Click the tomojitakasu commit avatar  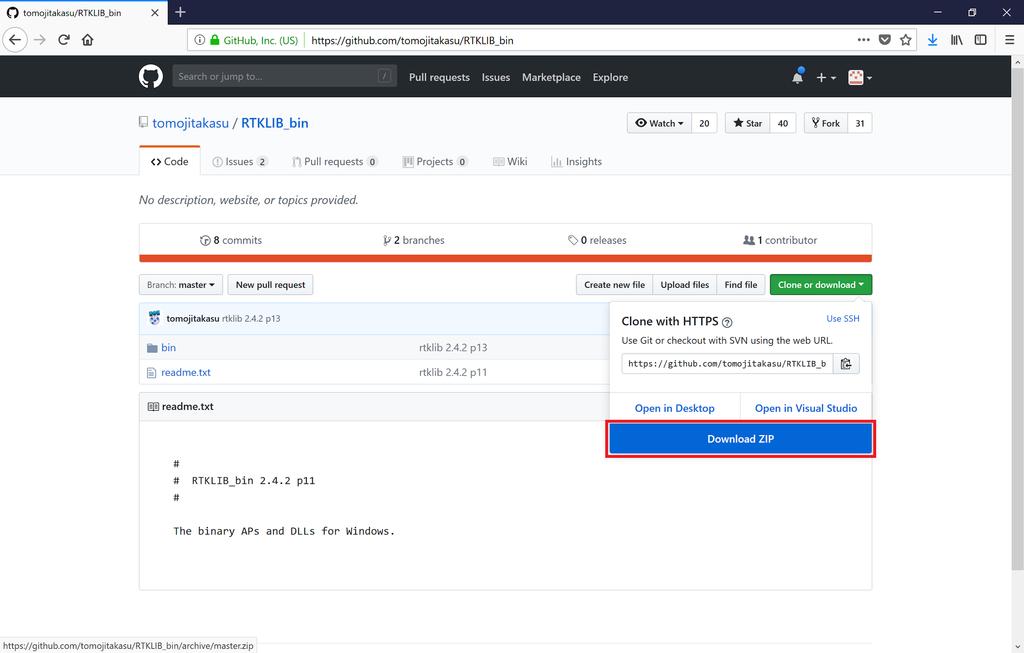click(x=154, y=318)
